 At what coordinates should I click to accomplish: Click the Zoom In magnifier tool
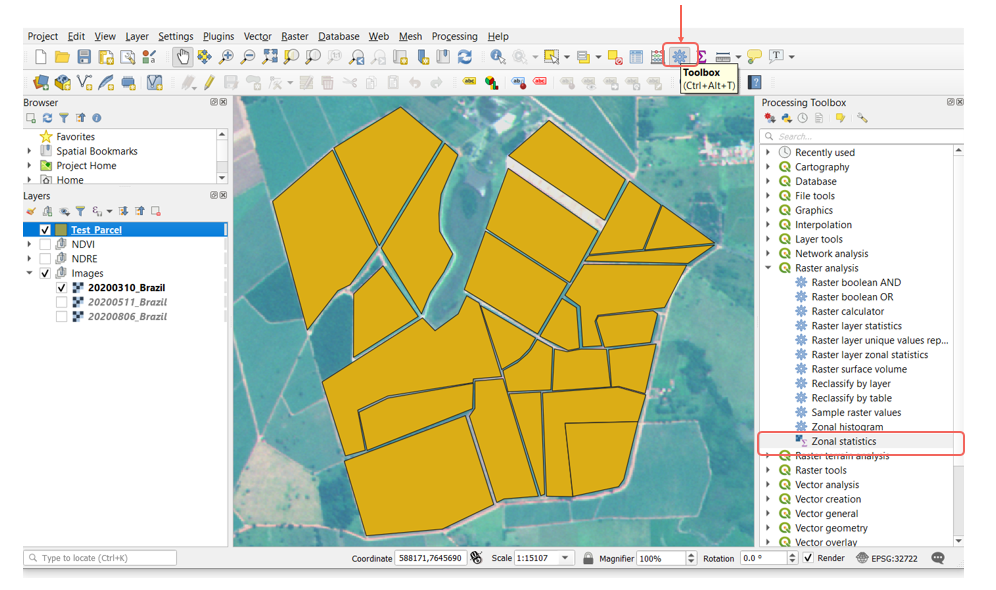[226, 57]
